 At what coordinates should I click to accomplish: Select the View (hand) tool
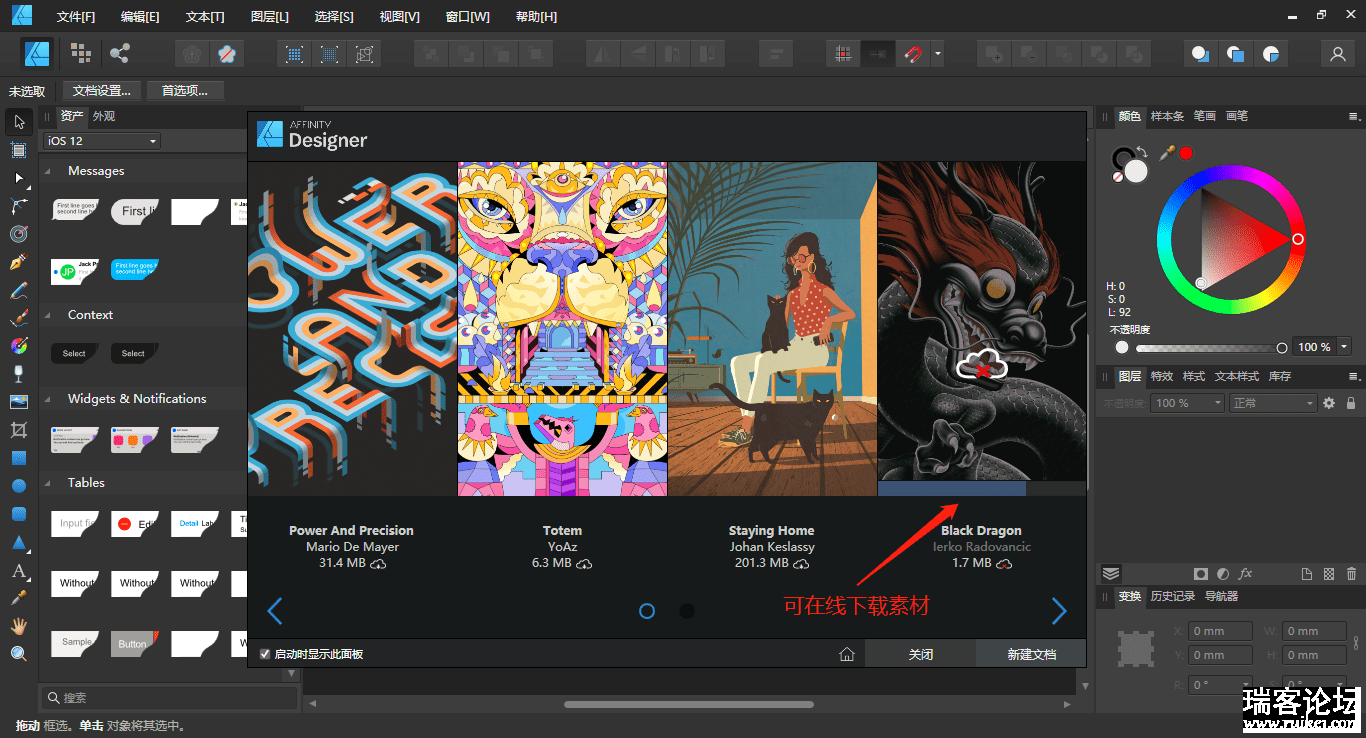coord(19,626)
